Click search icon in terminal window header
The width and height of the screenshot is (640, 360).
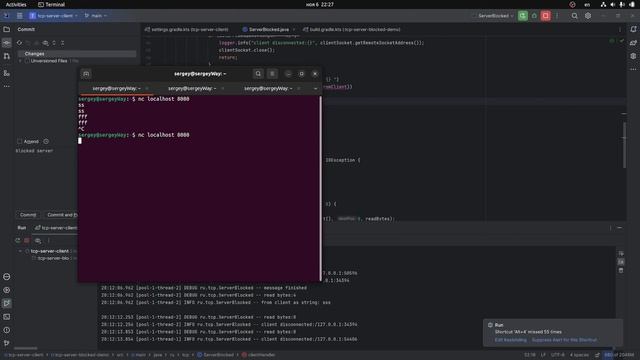pos(258,74)
